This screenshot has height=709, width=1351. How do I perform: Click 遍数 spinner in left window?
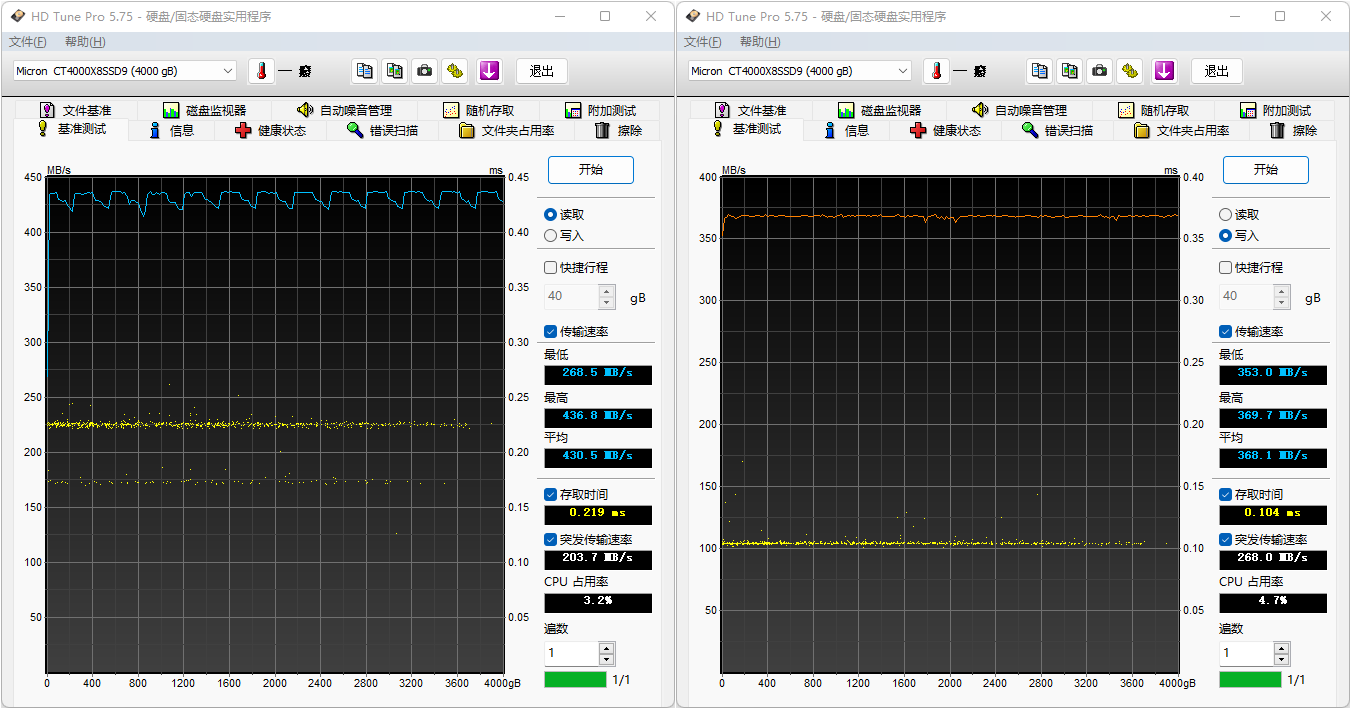pyautogui.click(x=607, y=654)
